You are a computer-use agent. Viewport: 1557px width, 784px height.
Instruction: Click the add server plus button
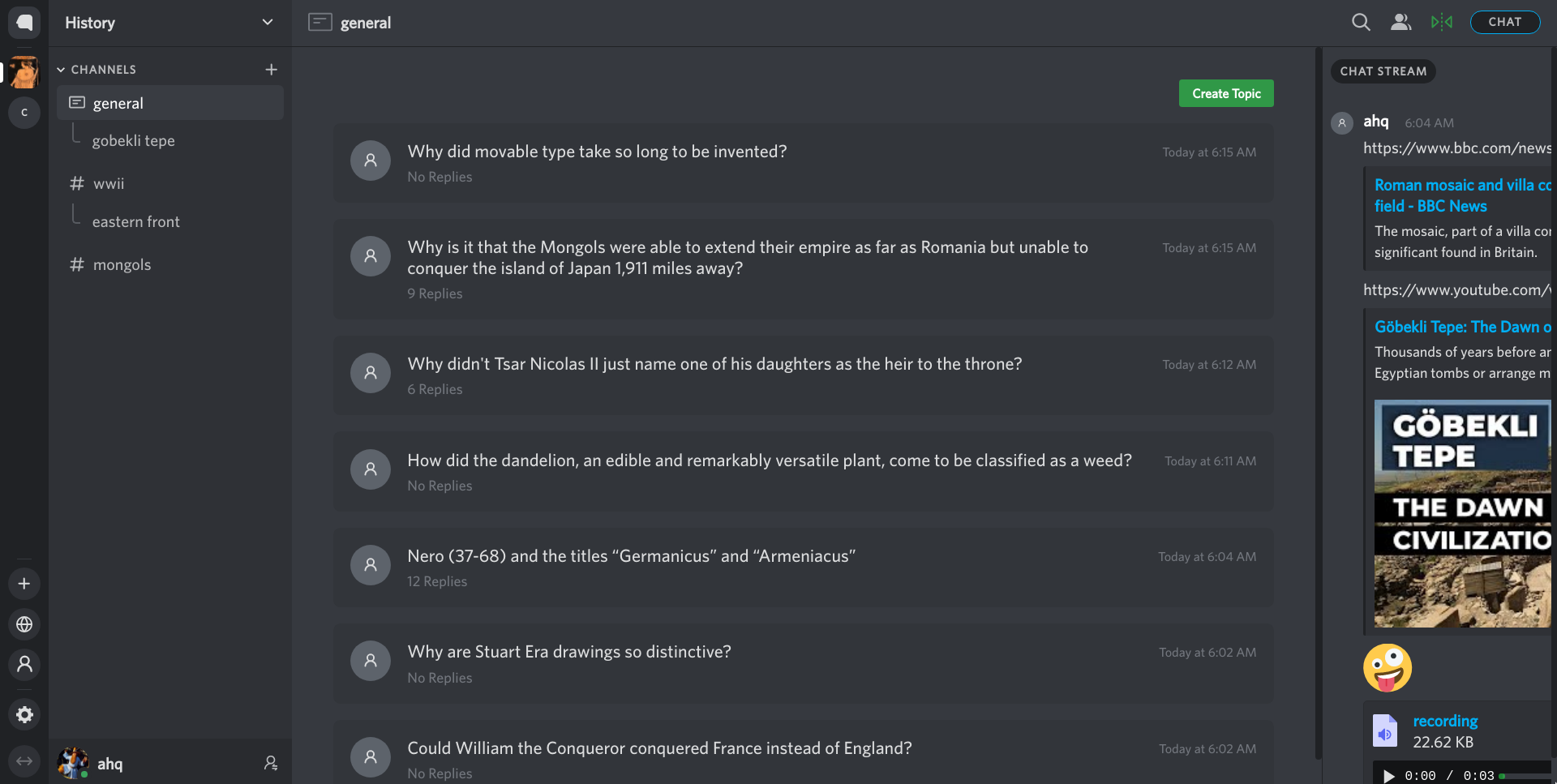point(24,584)
